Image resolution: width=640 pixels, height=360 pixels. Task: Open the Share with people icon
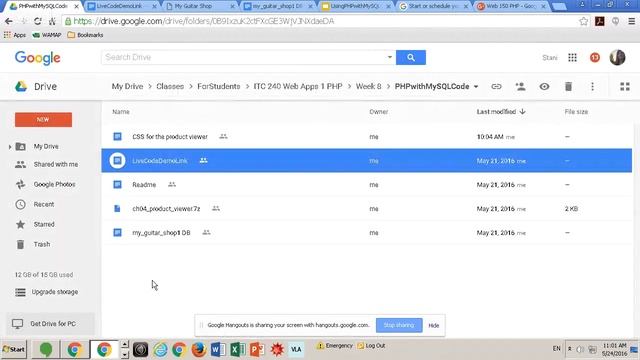click(520, 87)
